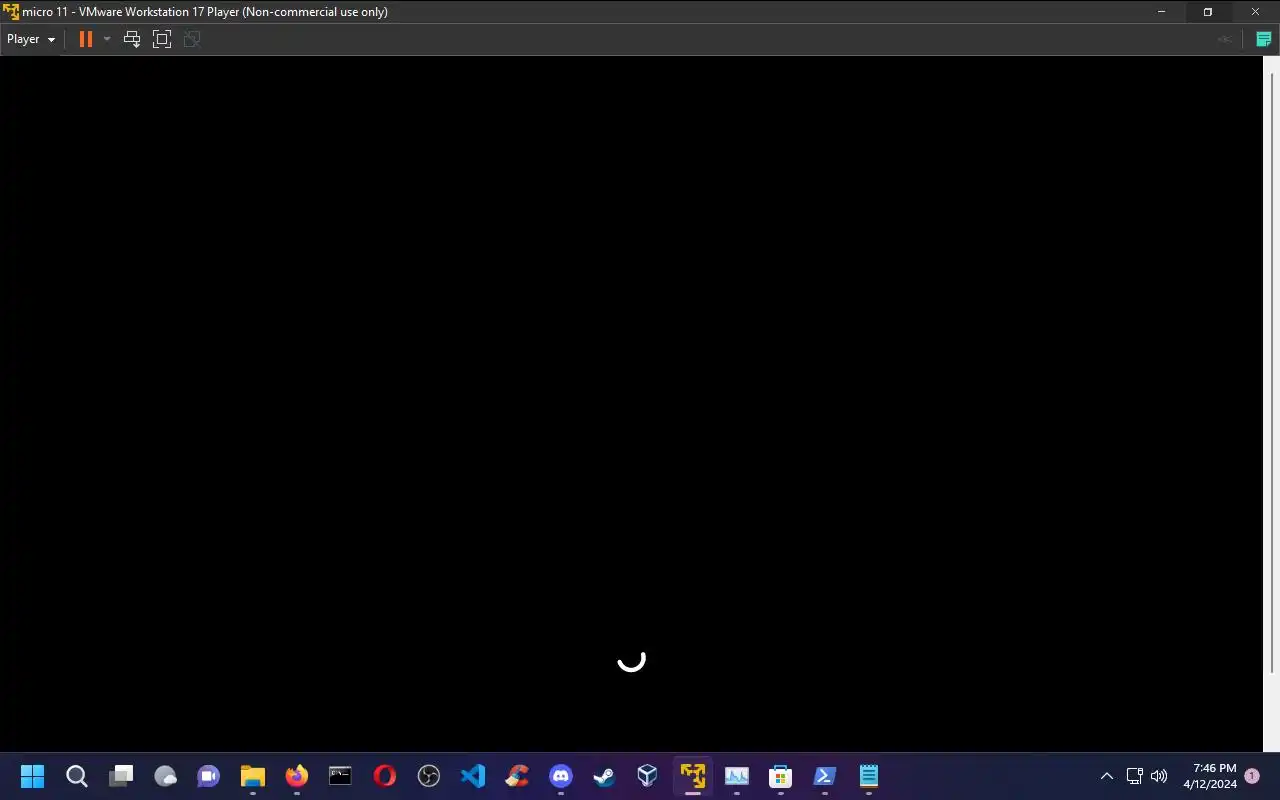Launch VirtualBox from the taskbar
The height and width of the screenshot is (800, 1280).
pyautogui.click(x=649, y=776)
